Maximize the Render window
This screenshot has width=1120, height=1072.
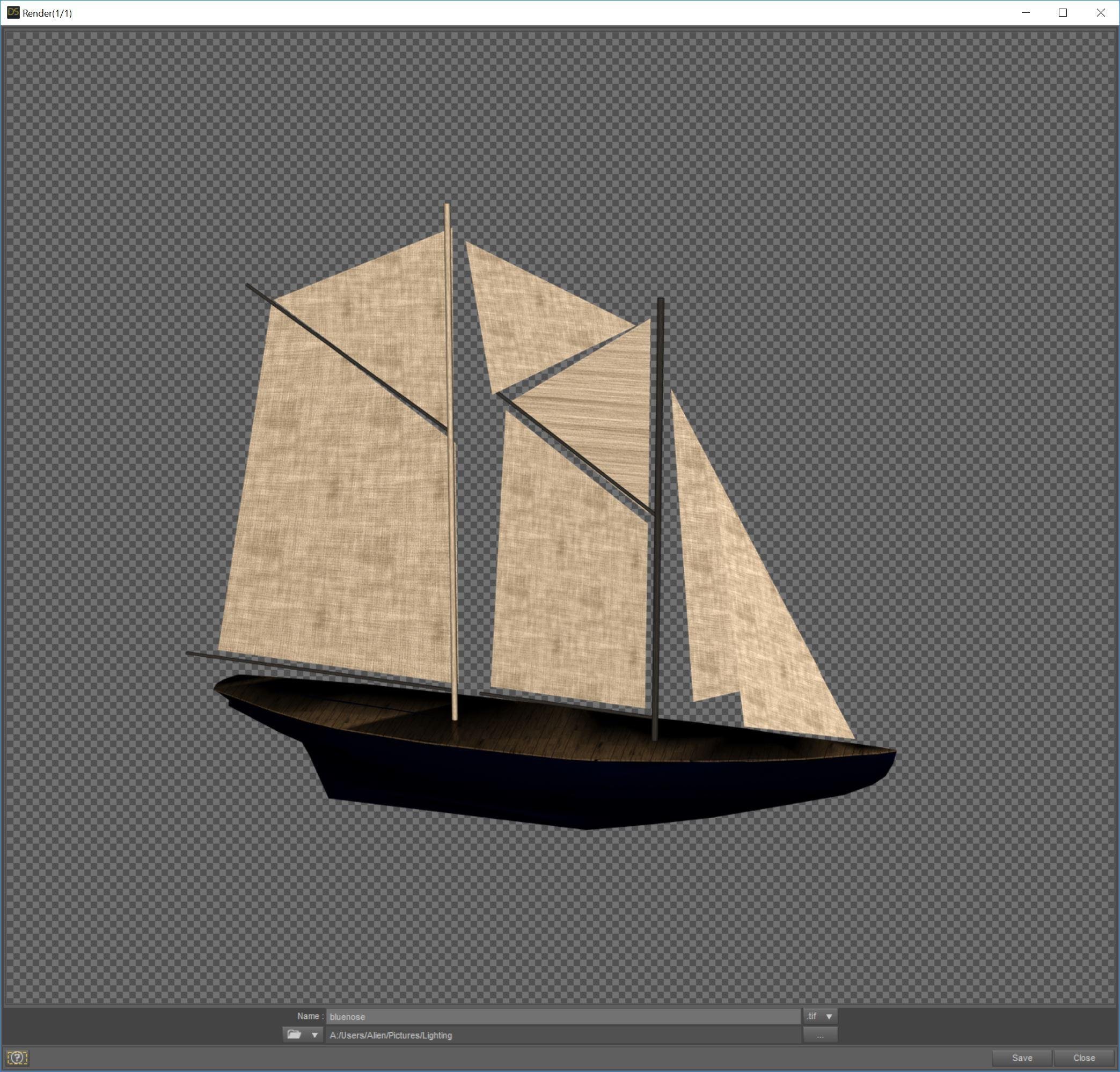pyautogui.click(x=1063, y=12)
